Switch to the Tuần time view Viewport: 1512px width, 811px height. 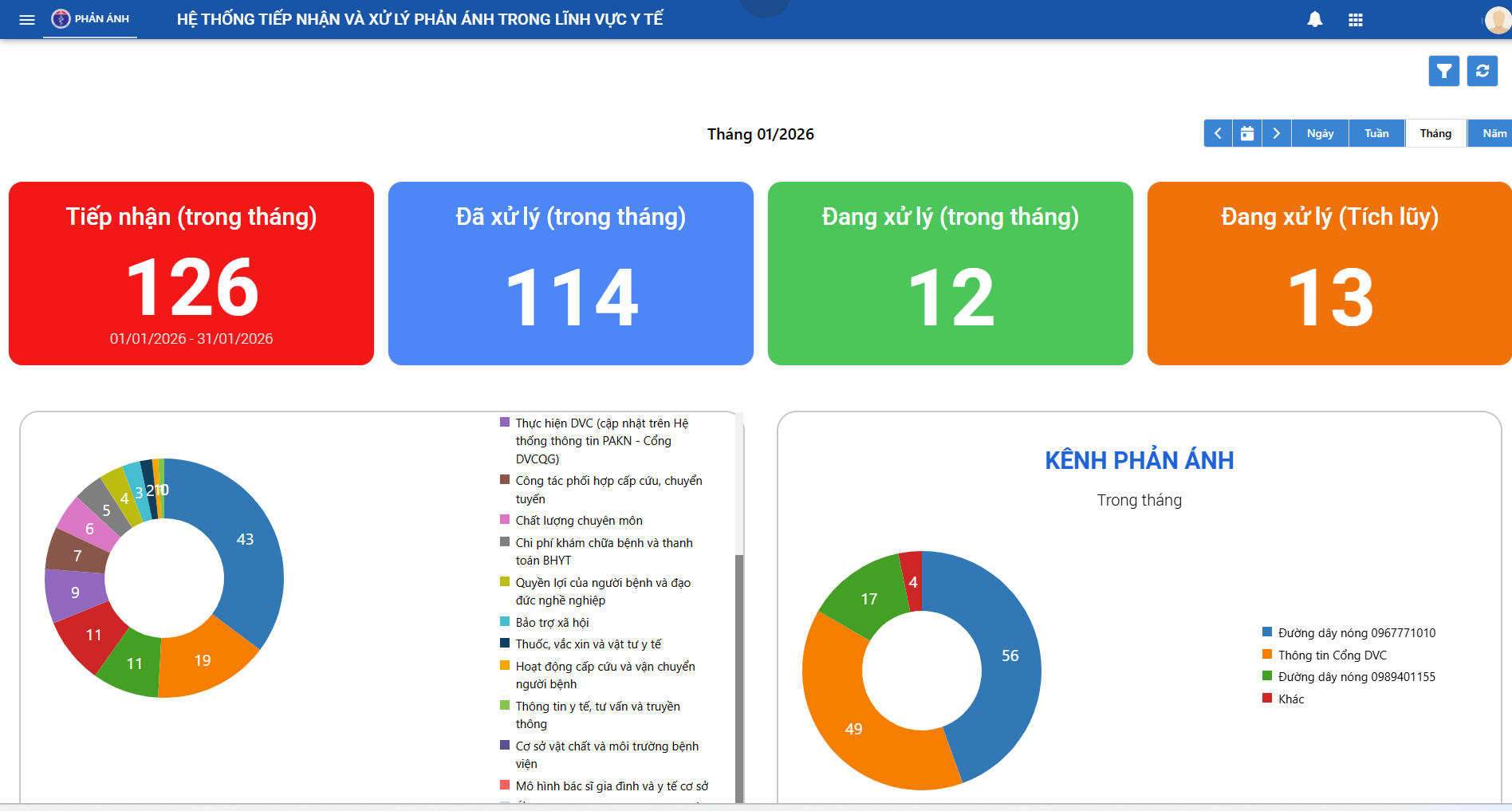(x=1376, y=133)
